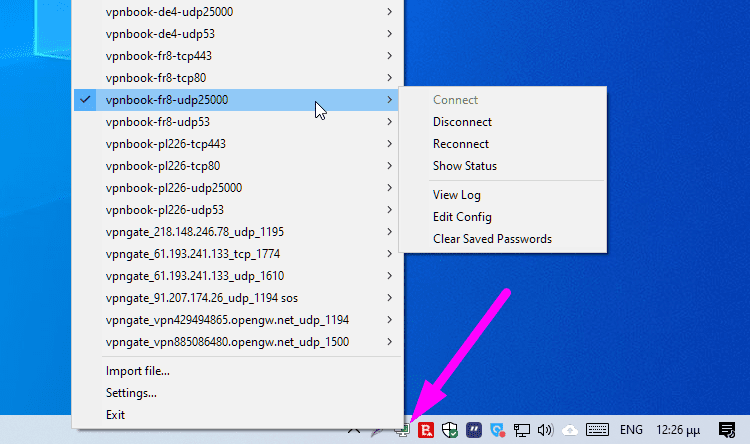Expand vpnbook-pl226-tcp80 submenu arrow

pos(389,166)
